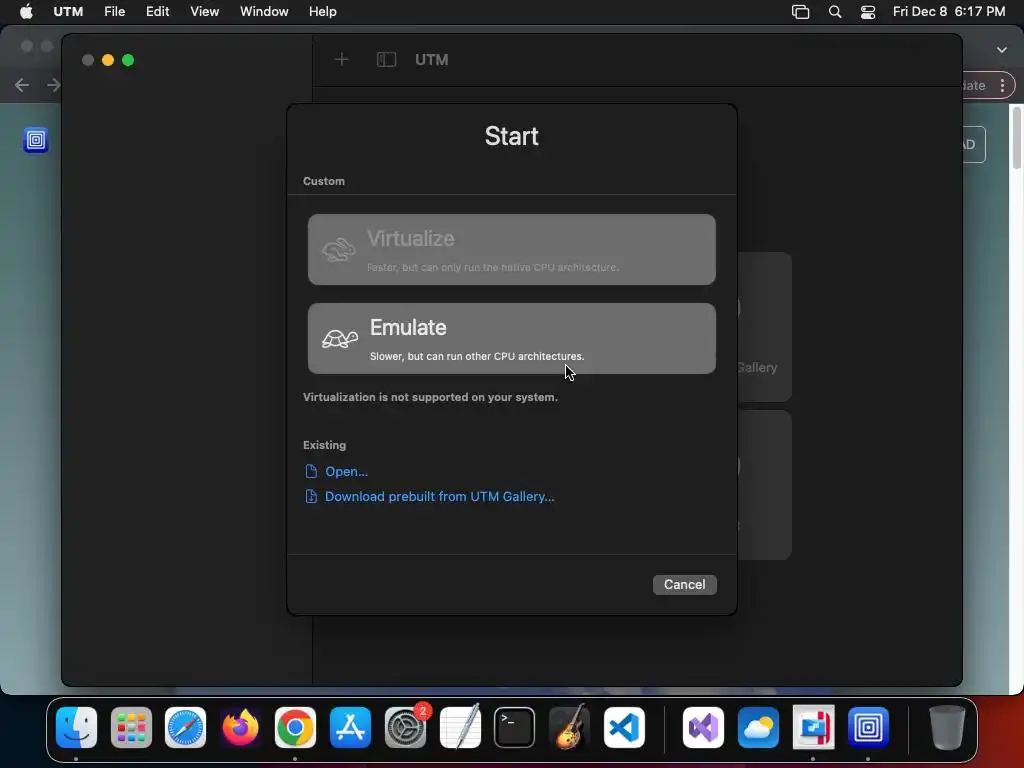The height and width of the screenshot is (768, 1024).
Task: Click the window mirroring icon in menu bar
Action: click(801, 12)
